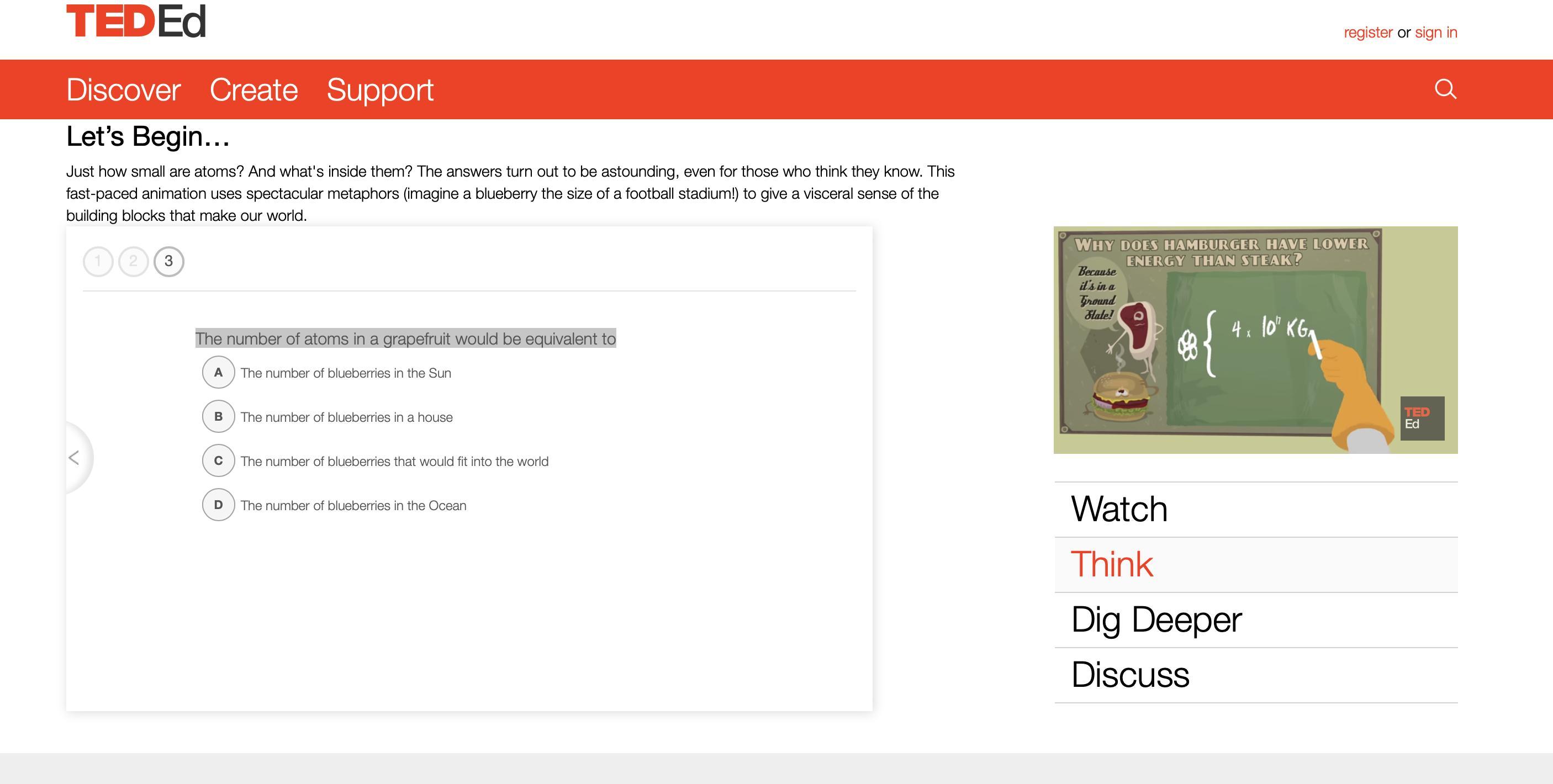Switch to the Think section
This screenshot has width=1553, height=784.
coord(1112,565)
